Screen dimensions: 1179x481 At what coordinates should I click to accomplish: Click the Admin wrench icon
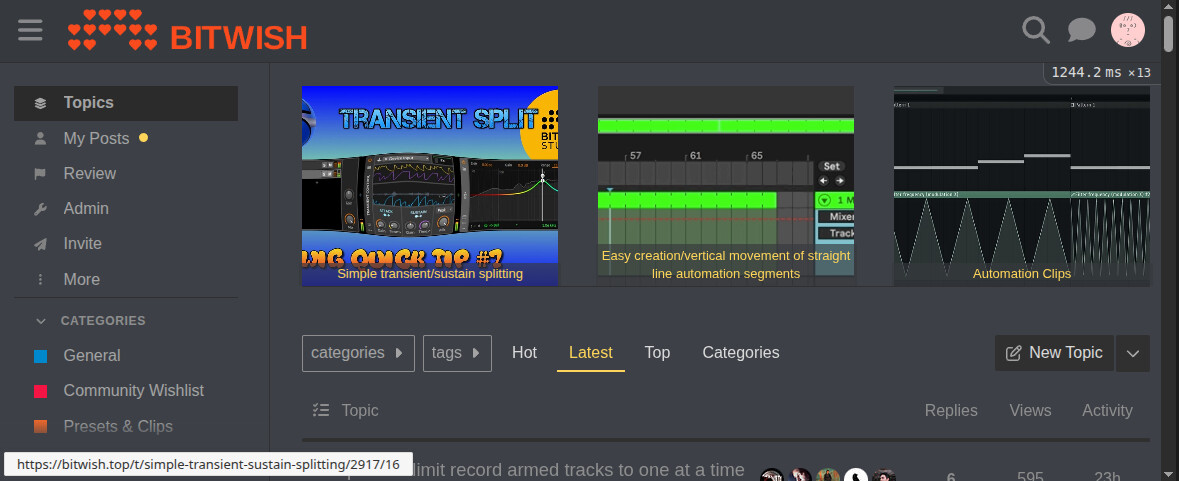coord(40,209)
